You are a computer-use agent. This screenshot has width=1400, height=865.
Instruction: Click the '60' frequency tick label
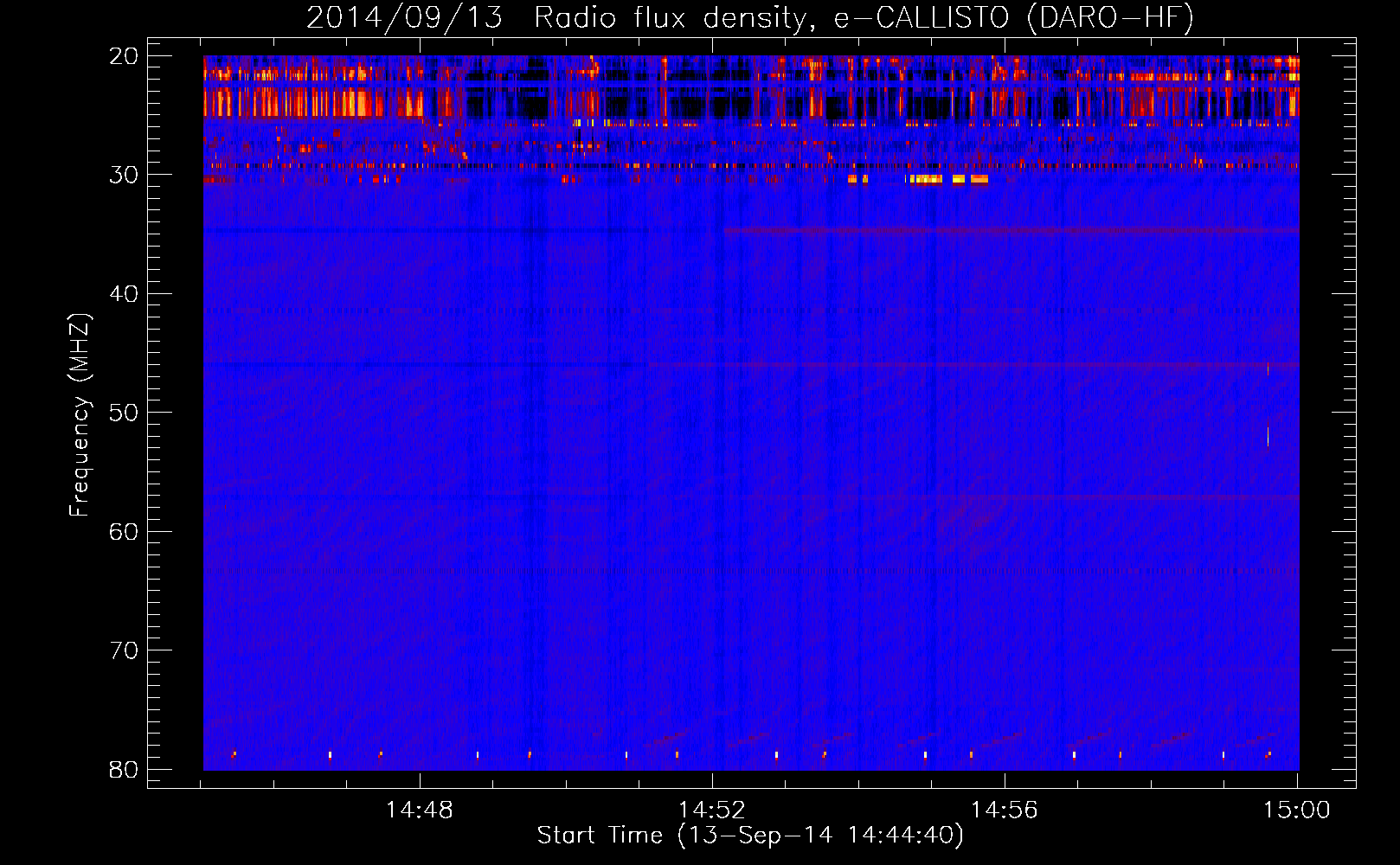click(x=124, y=532)
